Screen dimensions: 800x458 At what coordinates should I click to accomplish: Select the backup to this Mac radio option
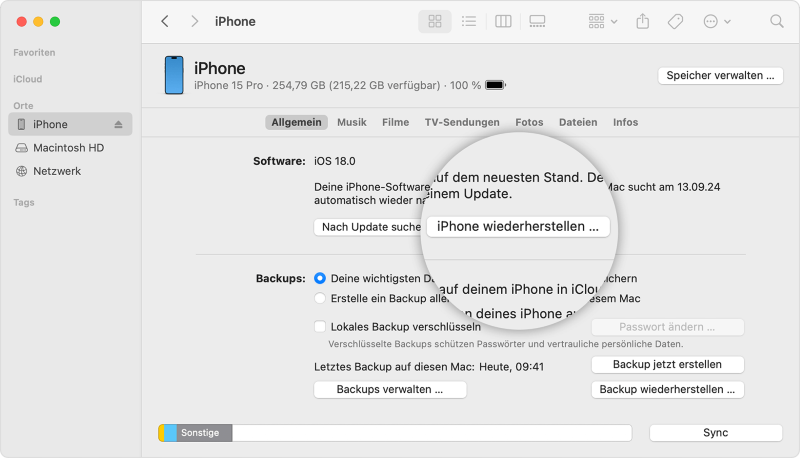pyautogui.click(x=320, y=298)
